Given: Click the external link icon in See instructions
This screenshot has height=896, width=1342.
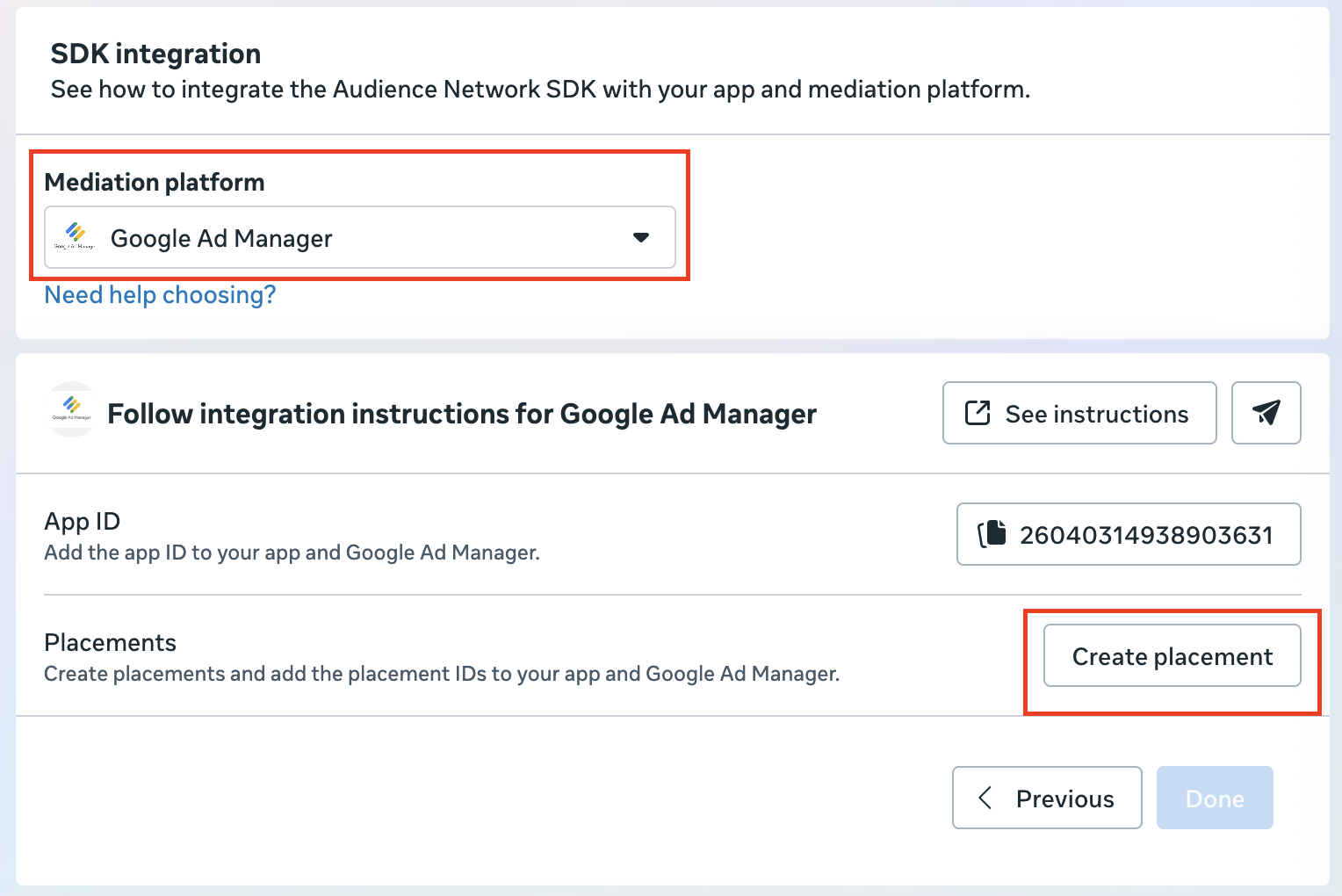Looking at the screenshot, I should pyautogui.click(x=978, y=413).
